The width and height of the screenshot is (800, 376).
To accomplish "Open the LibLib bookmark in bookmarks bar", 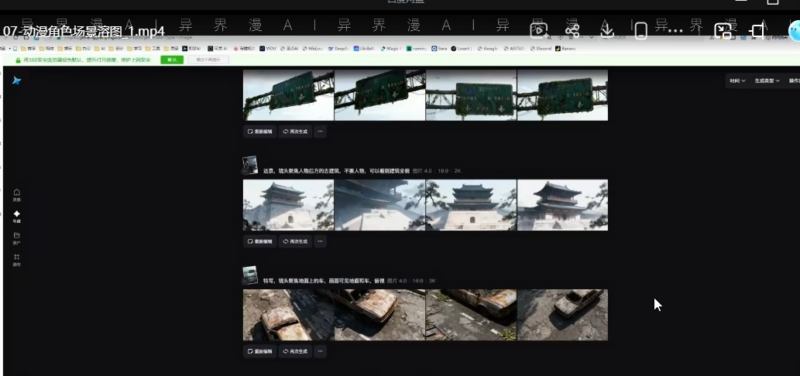I will (x=365, y=48).
